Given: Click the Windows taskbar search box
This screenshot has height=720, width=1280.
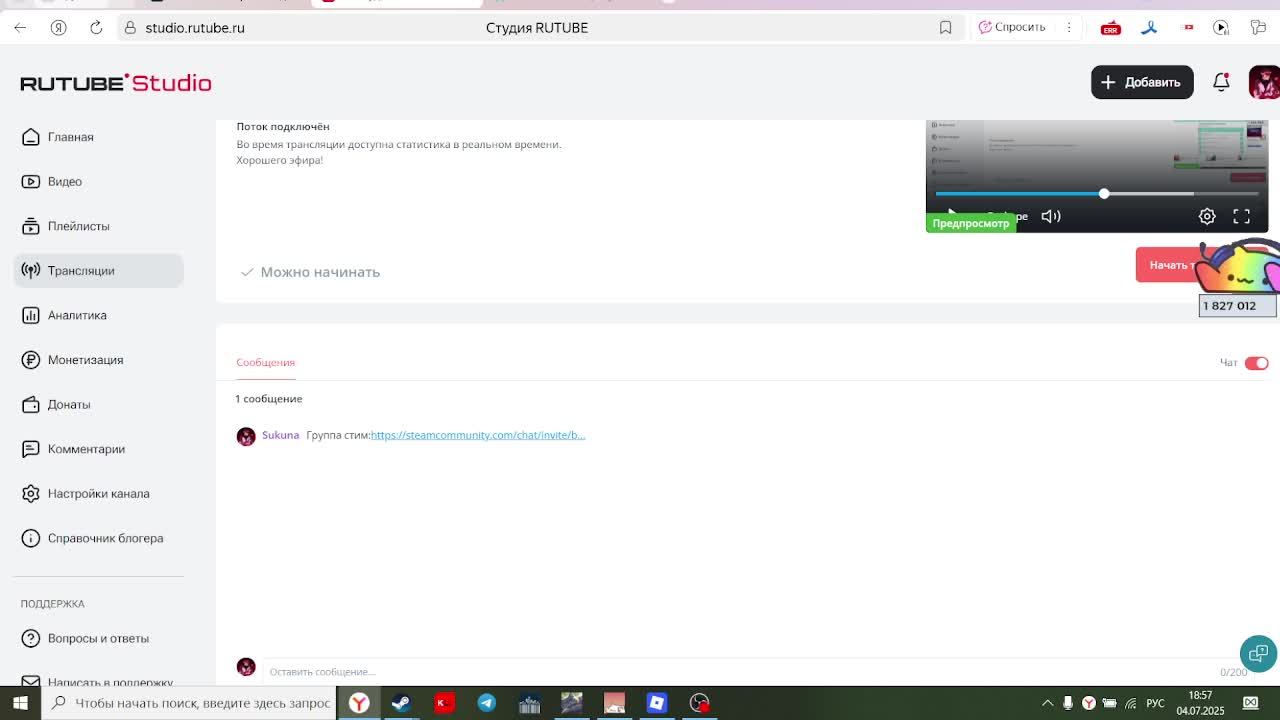Looking at the screenshot, I should pos(189,703).
